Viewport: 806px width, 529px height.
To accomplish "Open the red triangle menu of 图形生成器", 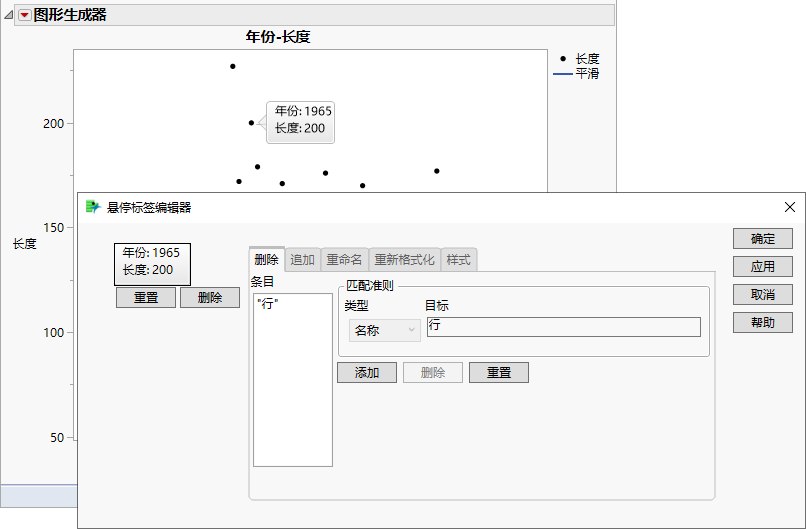I will (24, 15).
